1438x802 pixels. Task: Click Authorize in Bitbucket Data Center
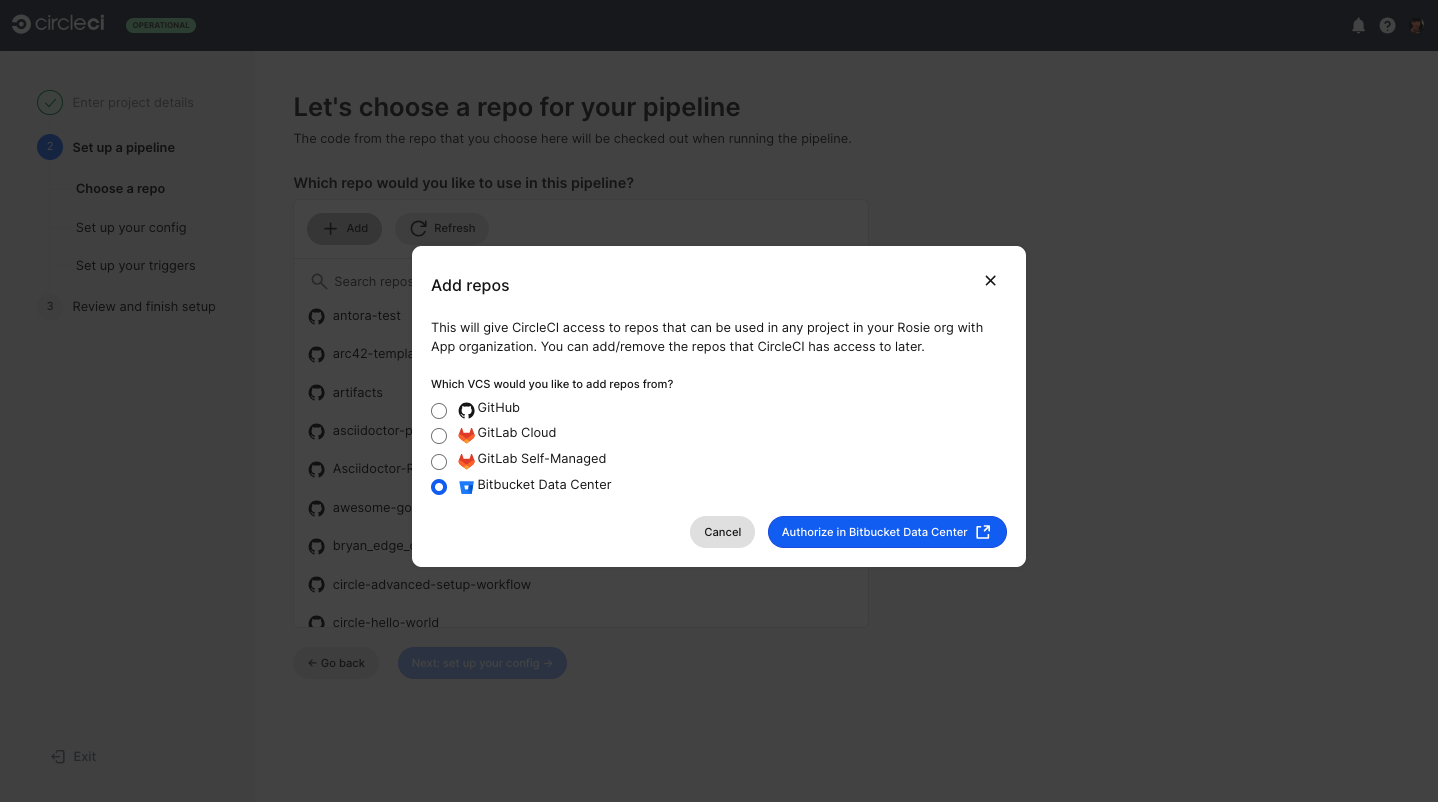coord(887,532)
